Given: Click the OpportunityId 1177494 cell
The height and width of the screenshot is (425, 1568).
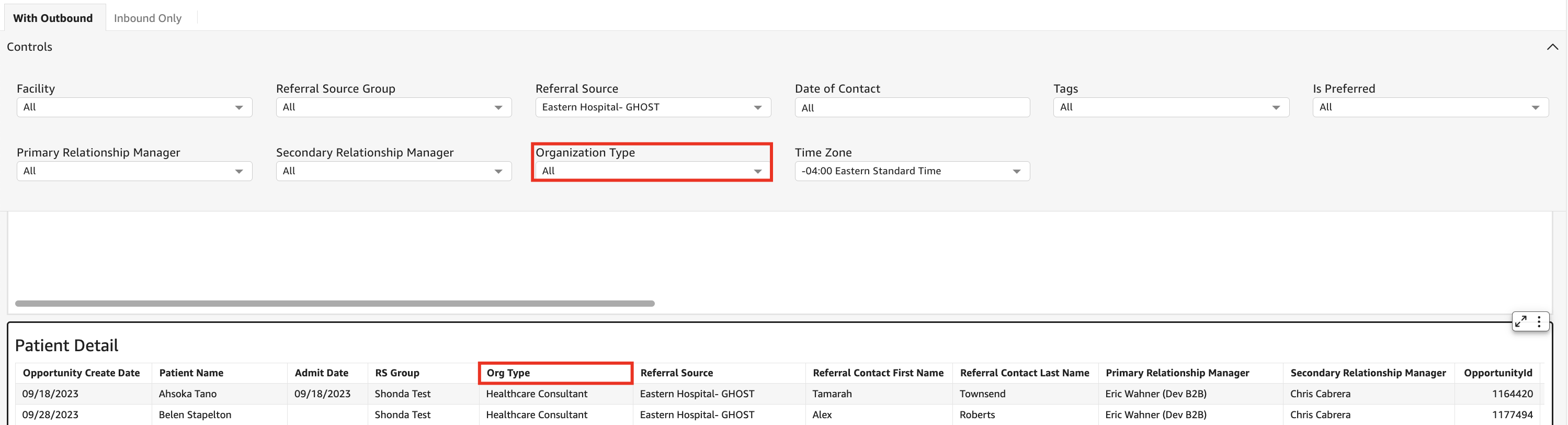Looking at the screenshot, I should (1512, 415).
